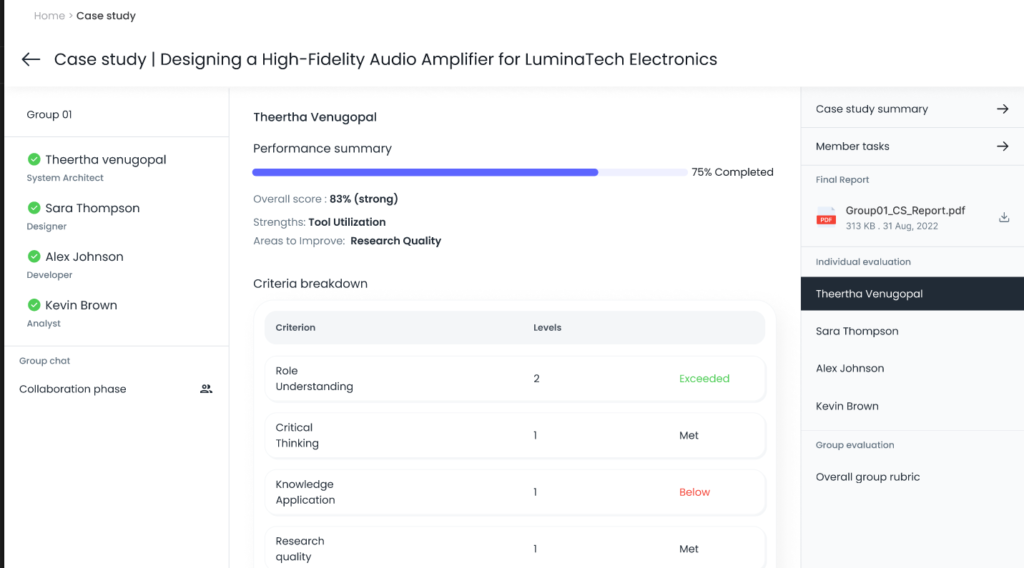
Task: Click the arrow next to Member tasks
Action: point(1002,146)
